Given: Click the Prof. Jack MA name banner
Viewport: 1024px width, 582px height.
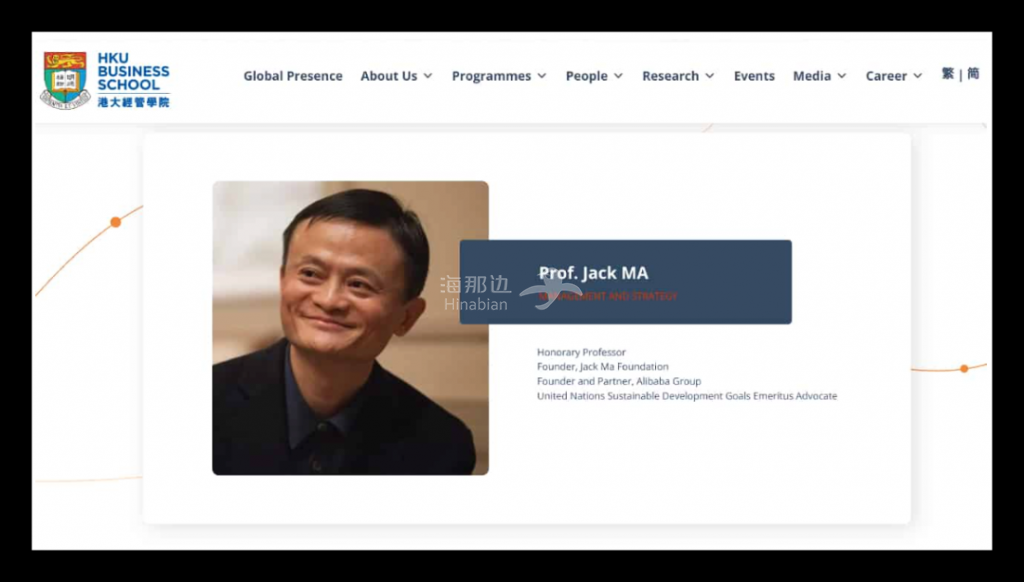Looking at the screenshot, I should click(625, 281).
